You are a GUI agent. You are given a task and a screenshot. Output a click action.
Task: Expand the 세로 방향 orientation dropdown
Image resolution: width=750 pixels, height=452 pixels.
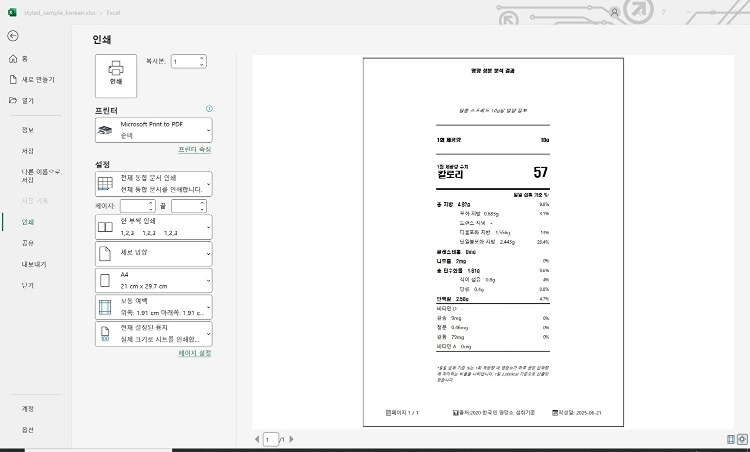pyautogui.click(x=153, y=253)
